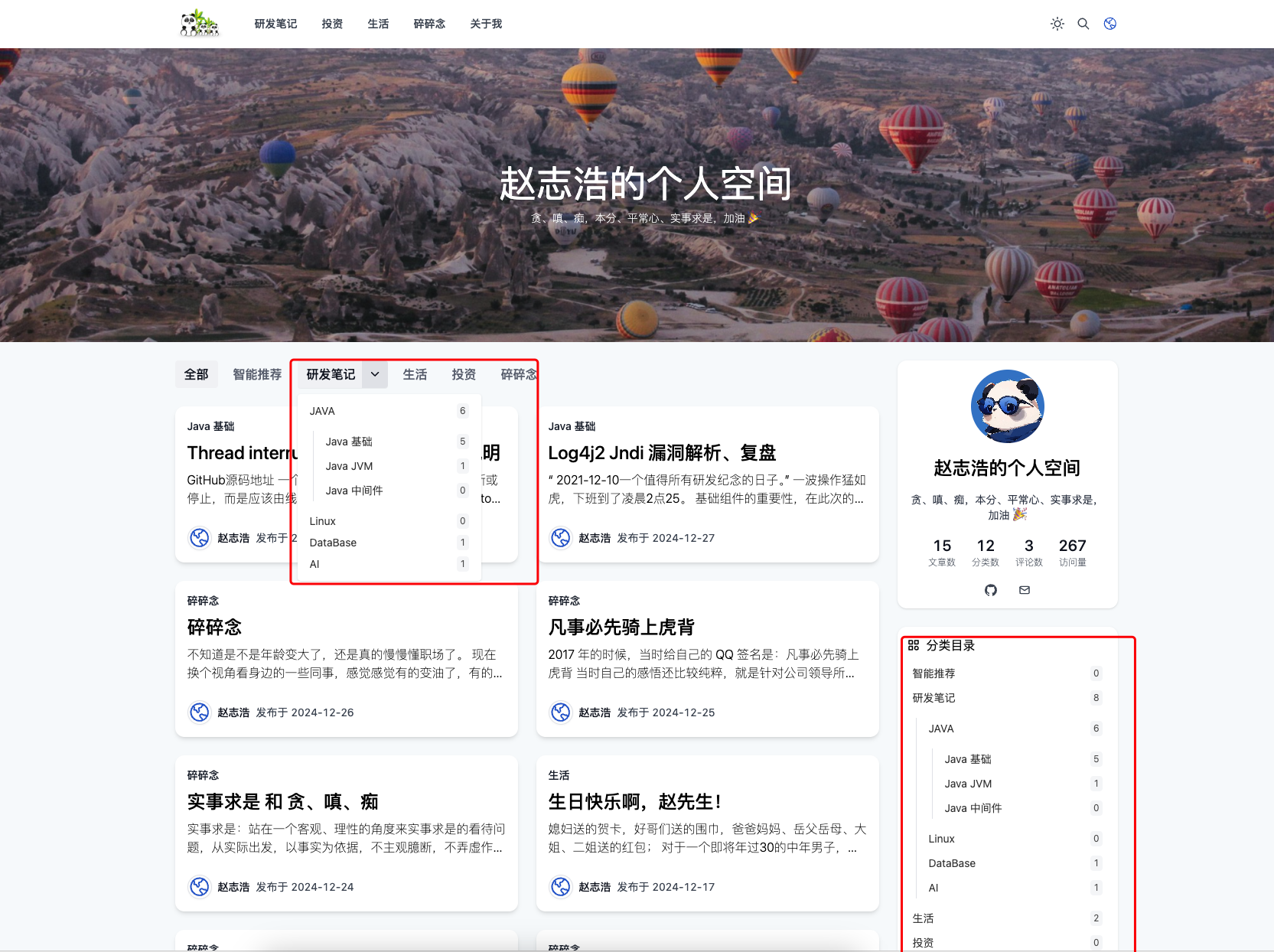Open the Log4j2 Jndi 漏洞解析 article
The image size is (1274, 952).
(x=662, y=453)
